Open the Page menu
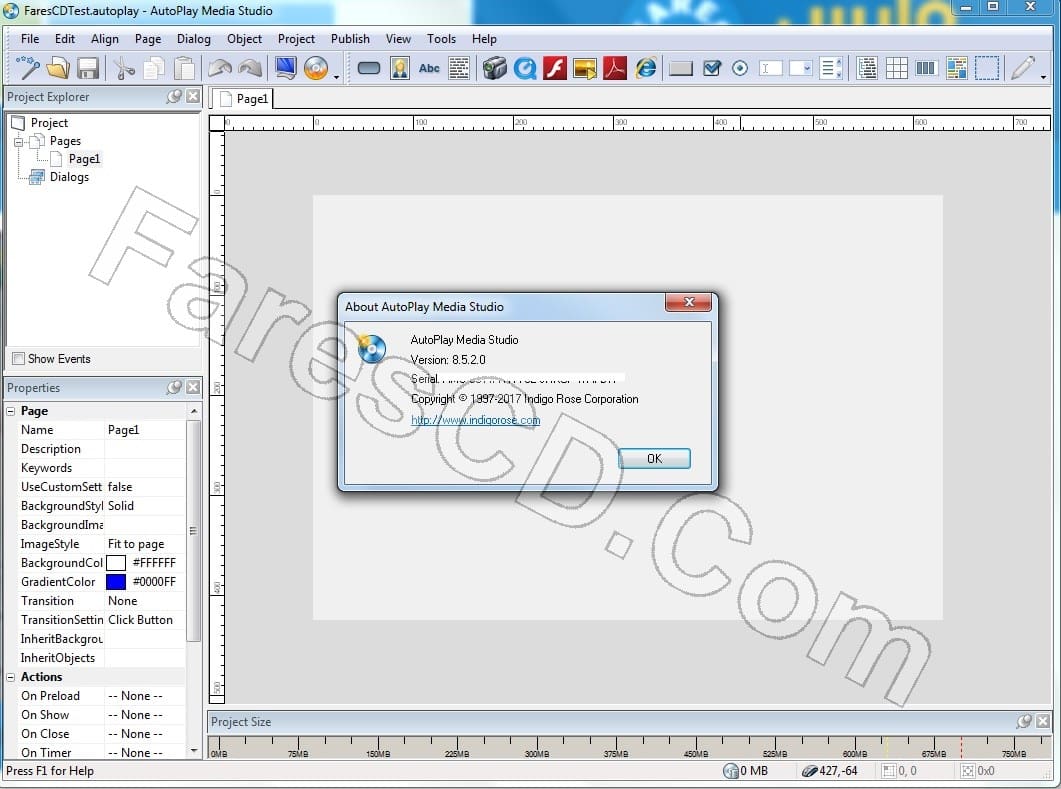 click(x=148, y=39)
